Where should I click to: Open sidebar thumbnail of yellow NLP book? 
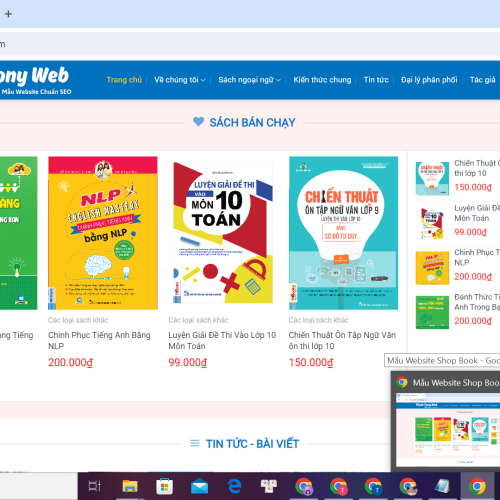[x=432, y=268]
